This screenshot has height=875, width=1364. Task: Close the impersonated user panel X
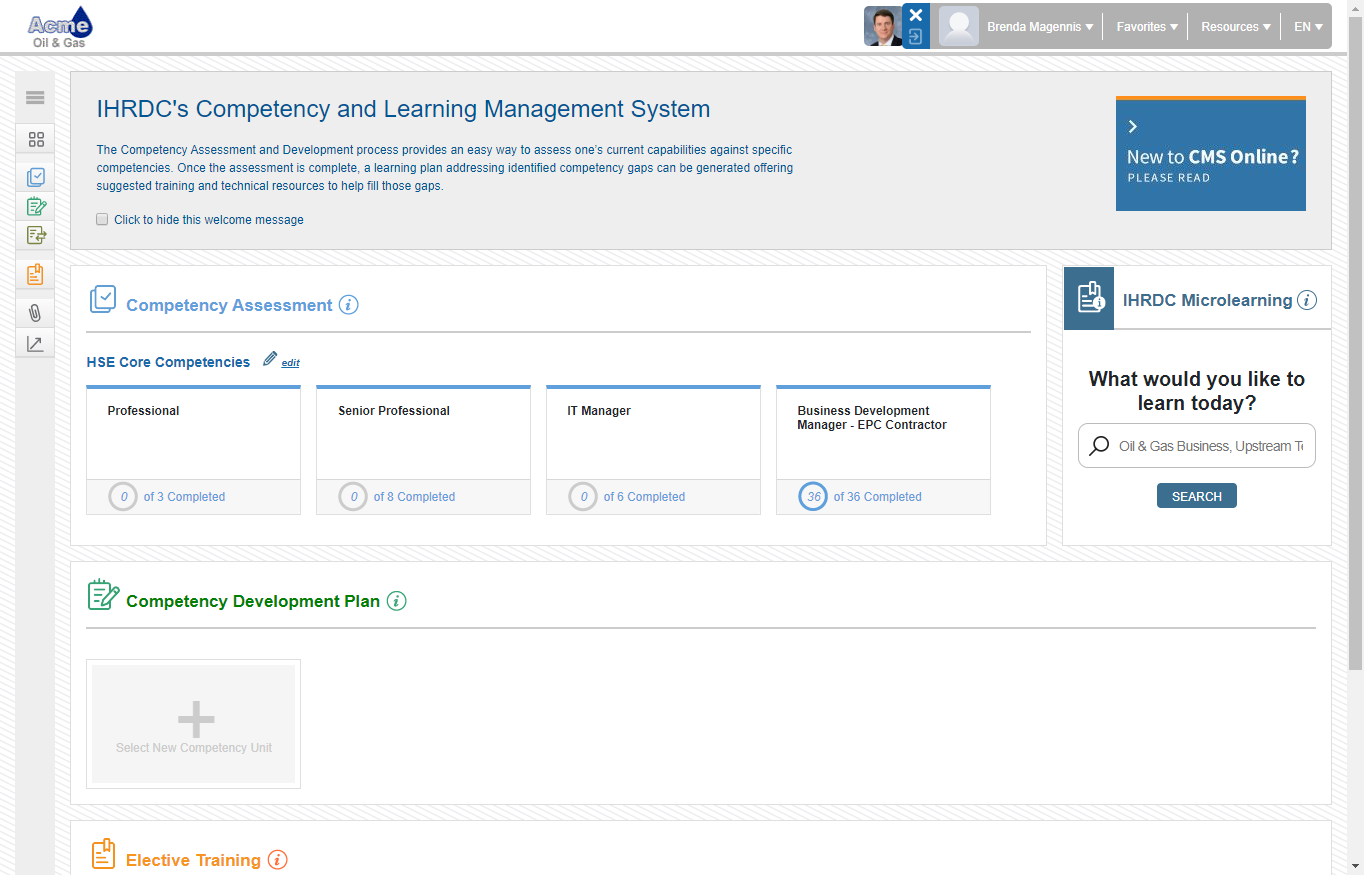click(x=916, y=15)
